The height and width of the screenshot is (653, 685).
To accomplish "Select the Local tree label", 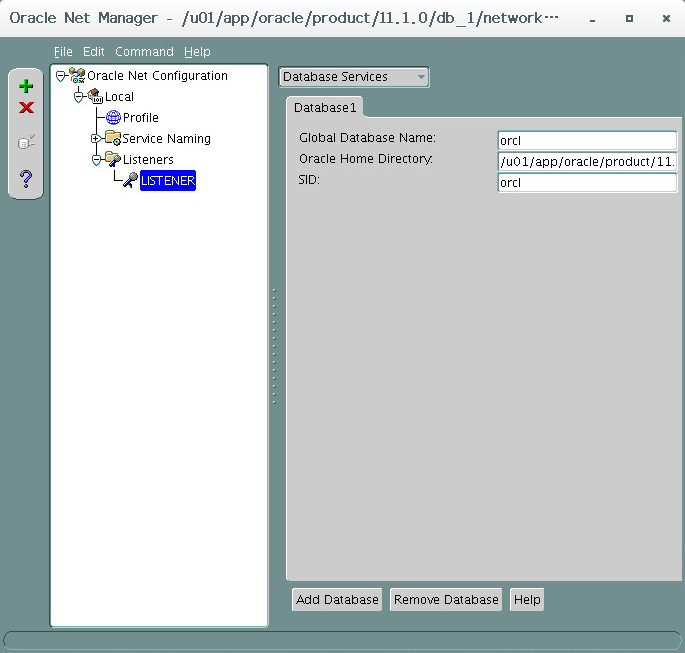I will [x=119, y=97].
